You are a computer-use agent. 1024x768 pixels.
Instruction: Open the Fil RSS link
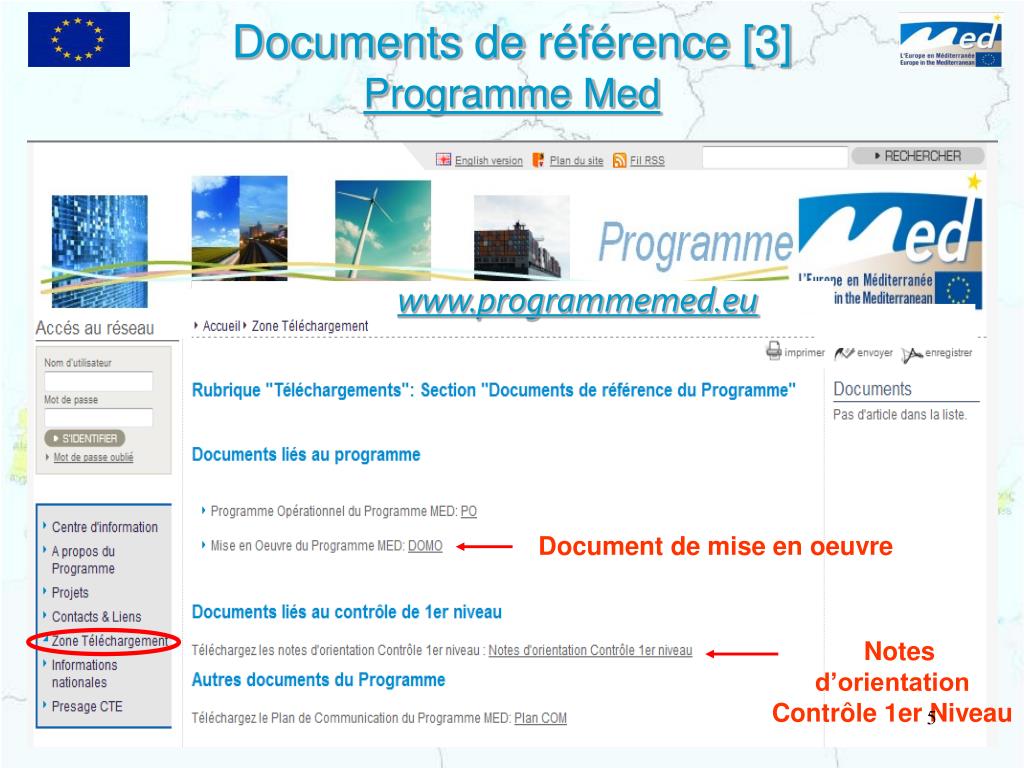coord(647,161)
